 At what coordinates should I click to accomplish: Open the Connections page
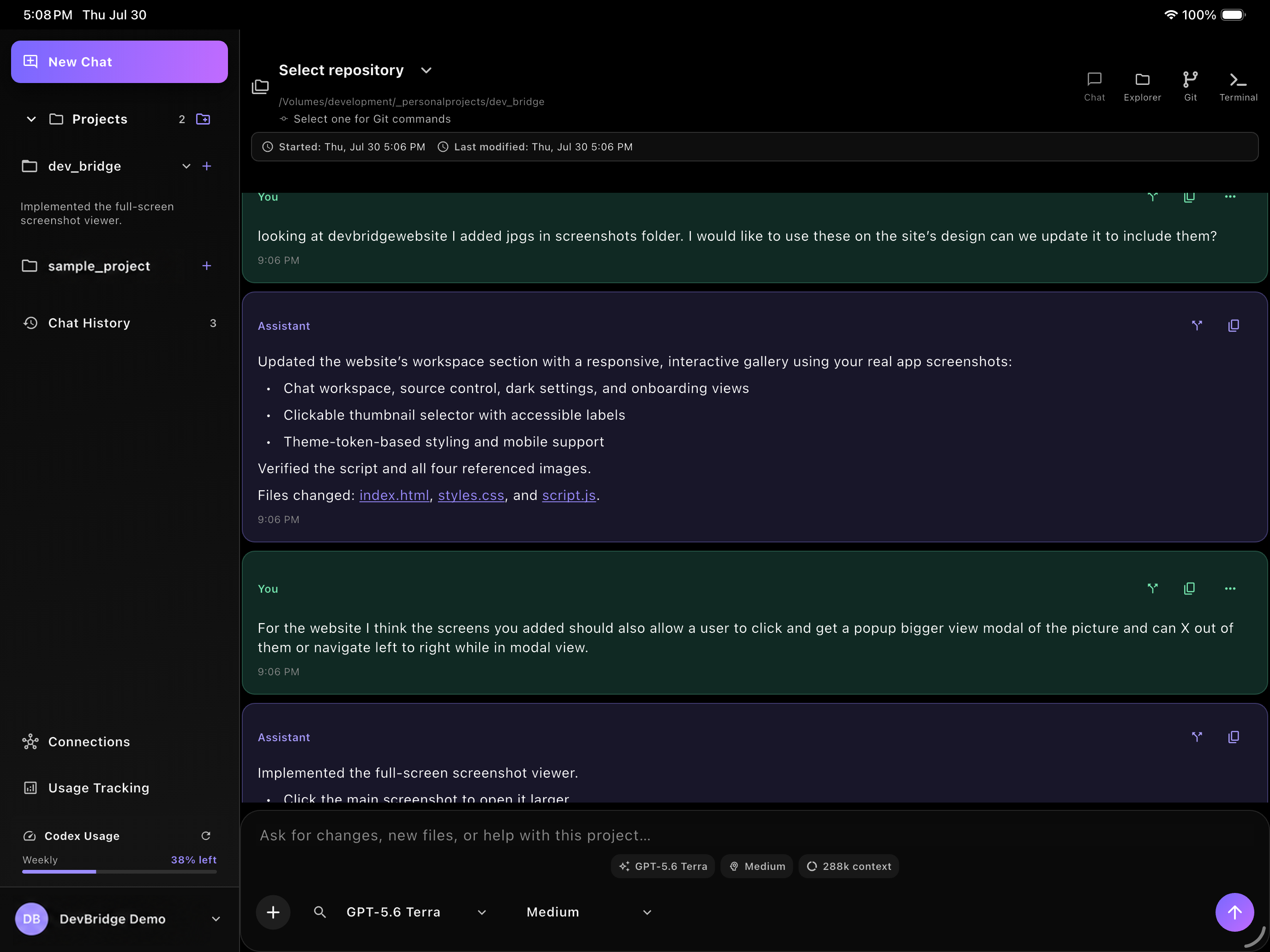[x=76, y=742]
